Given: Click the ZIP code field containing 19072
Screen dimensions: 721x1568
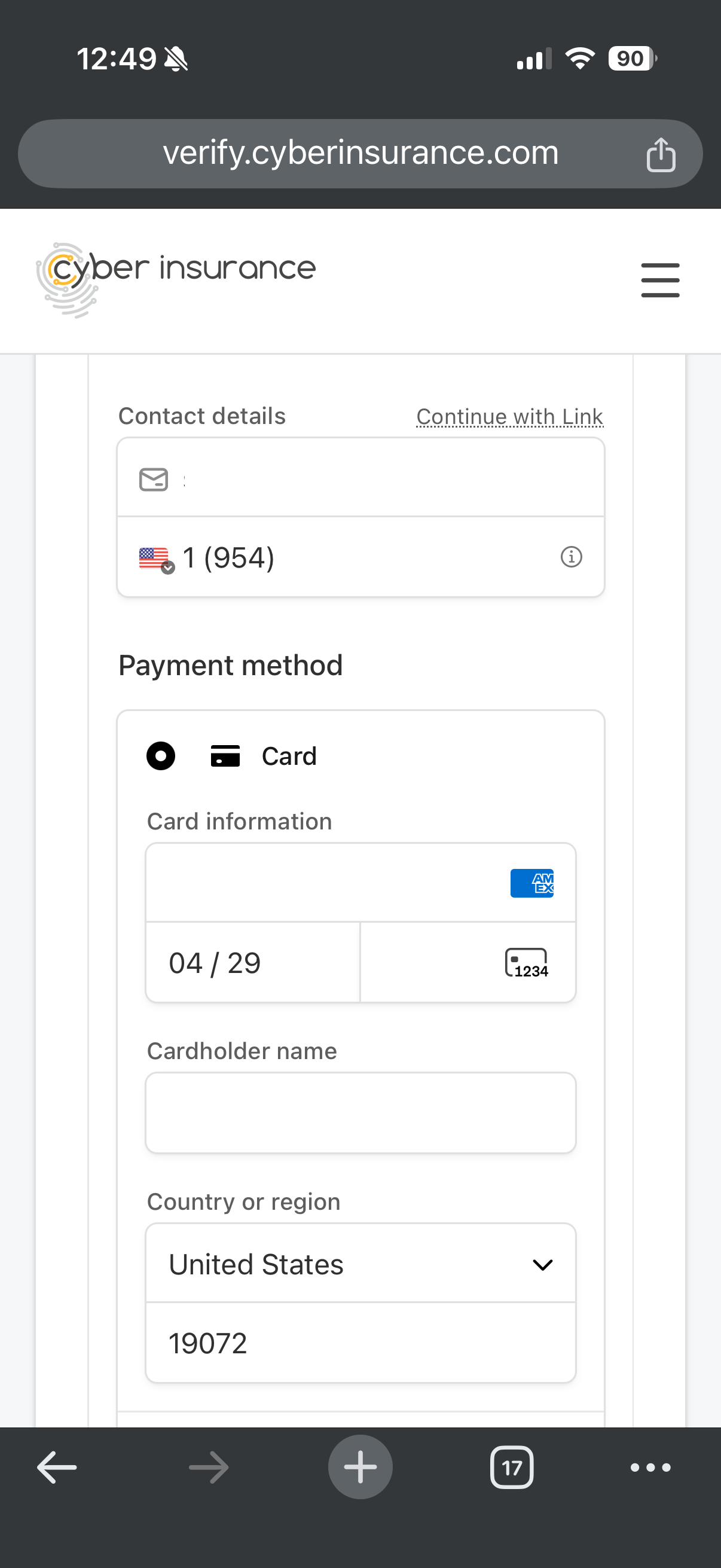Looking at the screenshot, I should [359, 1343].
